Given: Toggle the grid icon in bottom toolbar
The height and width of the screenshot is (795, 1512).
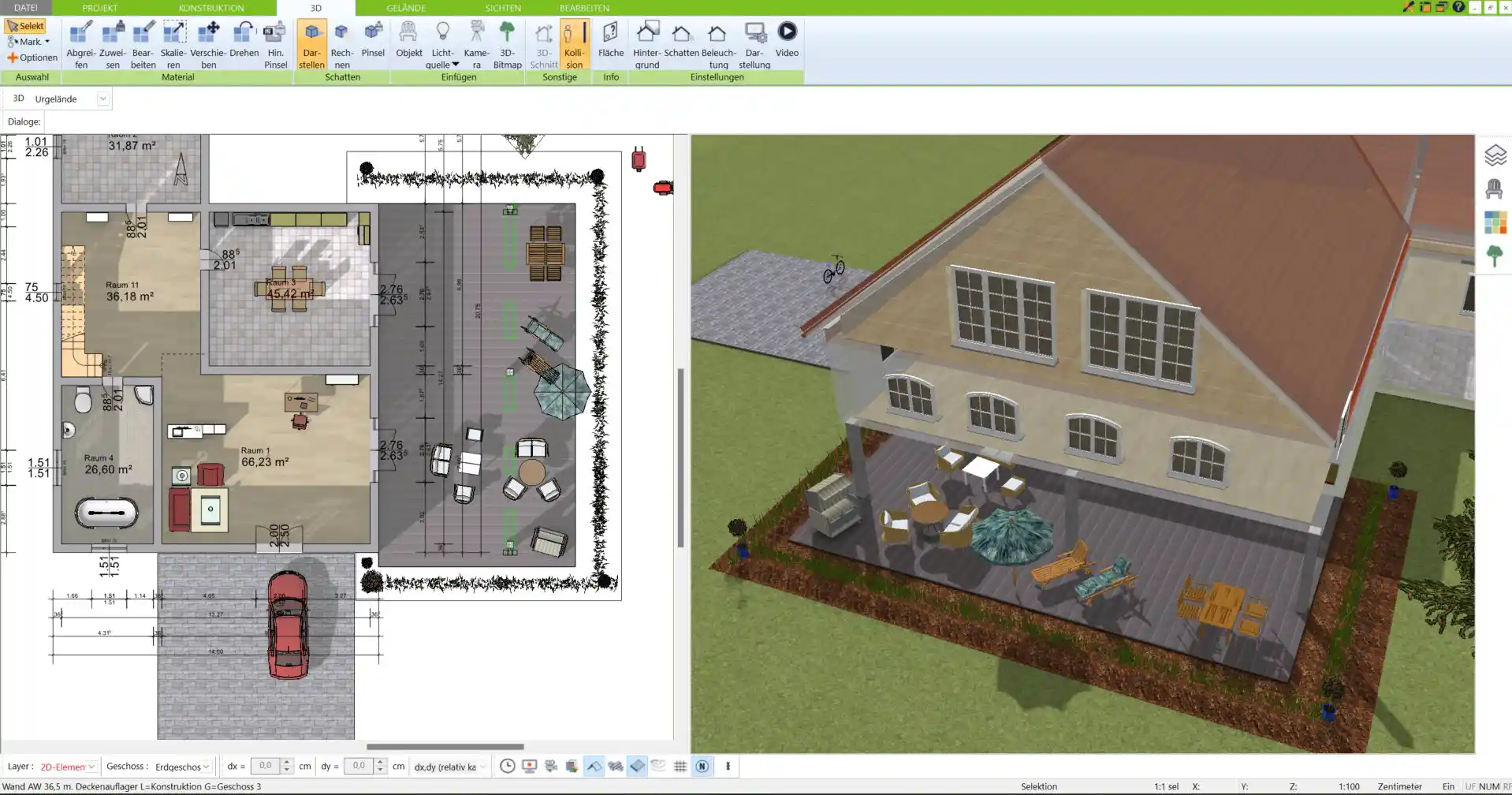Looking at the screenshot, I should click(x=680, y=766).
